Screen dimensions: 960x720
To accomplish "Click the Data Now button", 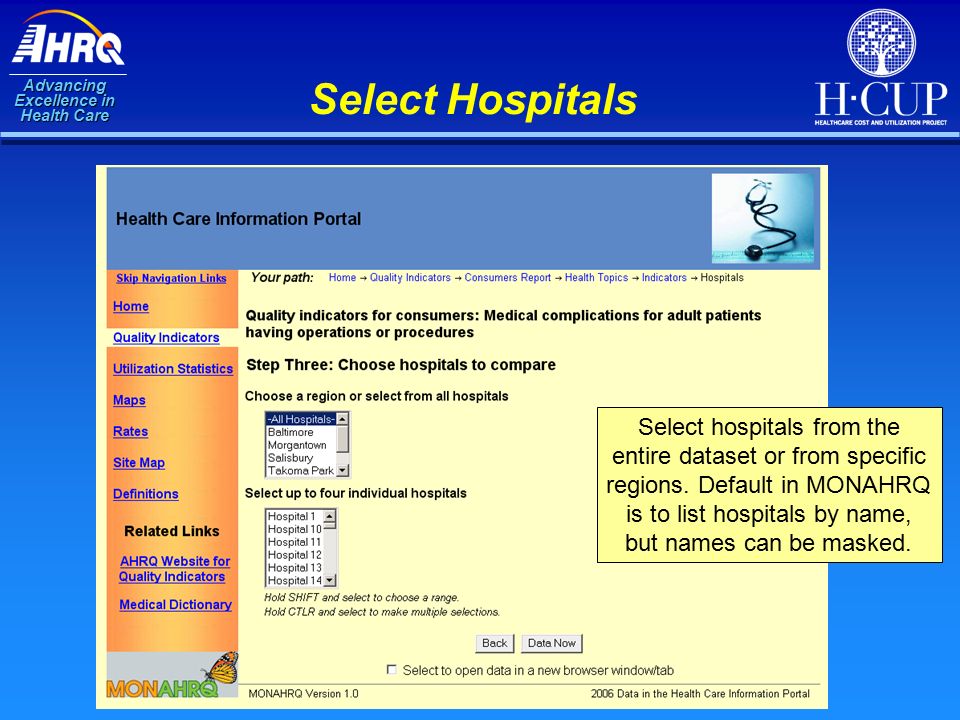I will point(552,643).
